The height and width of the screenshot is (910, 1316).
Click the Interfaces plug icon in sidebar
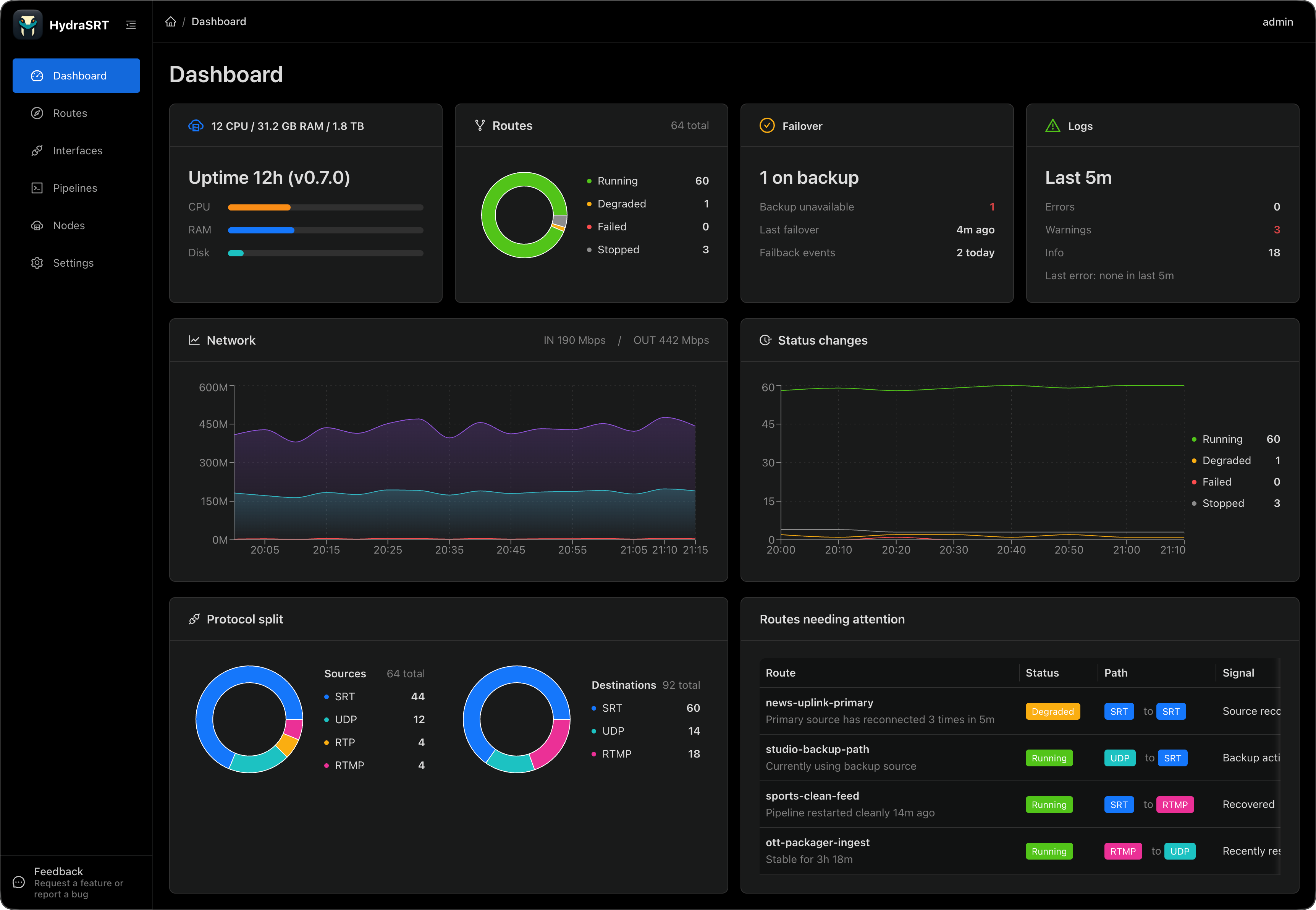point(37,151)
